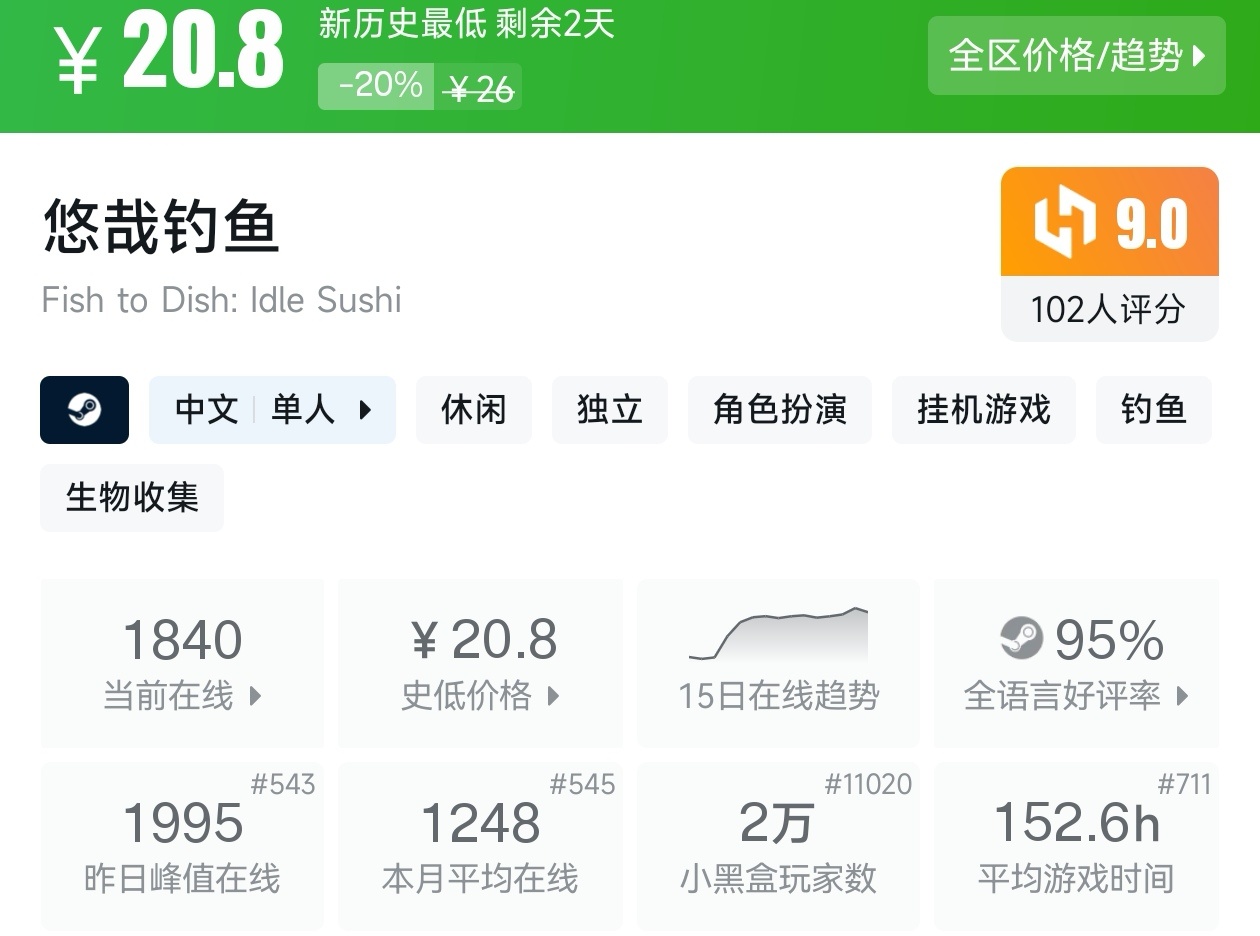Open 小黑盒玩家数 stat card
Screen dimensions: 1260x936
pyautogui.click(x=778, y=846)
